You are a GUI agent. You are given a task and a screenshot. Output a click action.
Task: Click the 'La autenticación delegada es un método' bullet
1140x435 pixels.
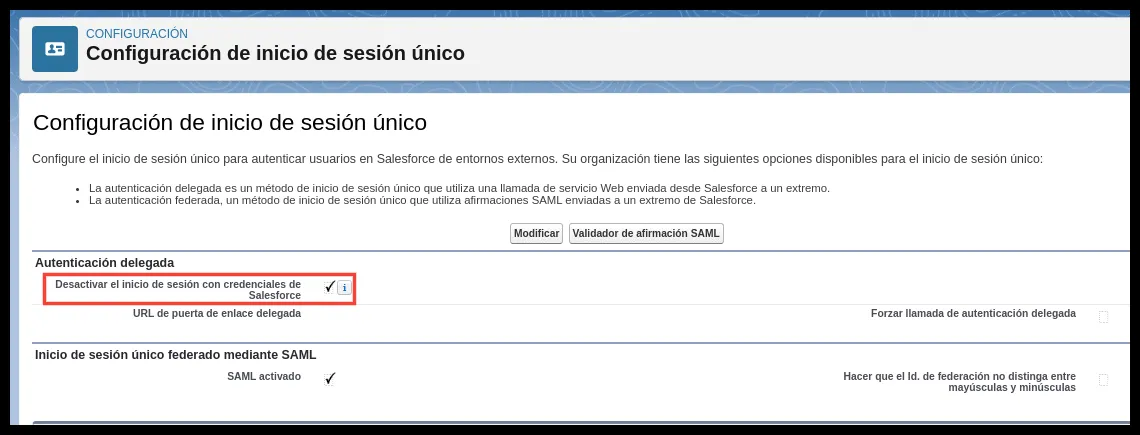459,188
